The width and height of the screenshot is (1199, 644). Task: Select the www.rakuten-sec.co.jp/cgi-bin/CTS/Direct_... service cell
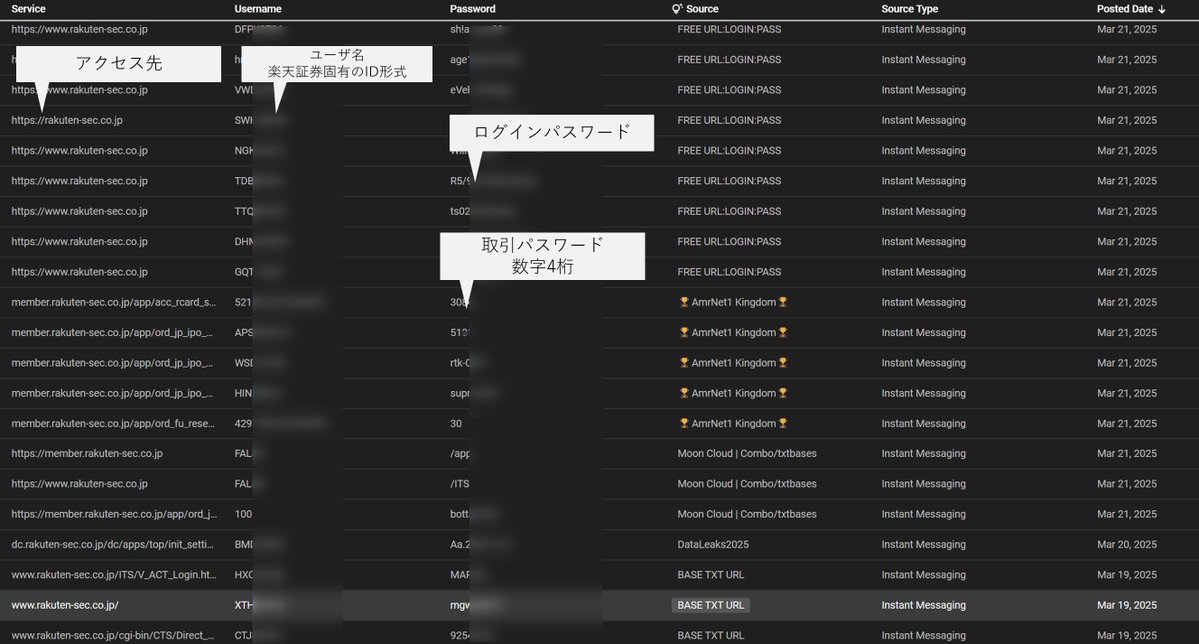[x=113, y=635]
